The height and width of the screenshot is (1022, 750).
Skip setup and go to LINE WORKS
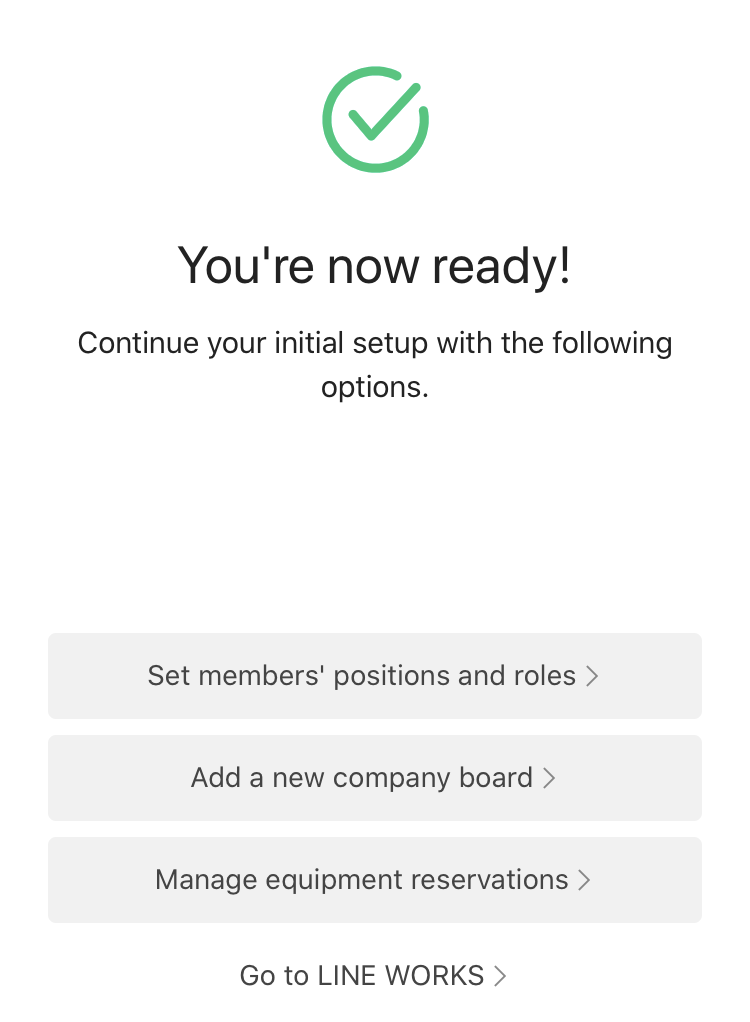tap(373, 975)
